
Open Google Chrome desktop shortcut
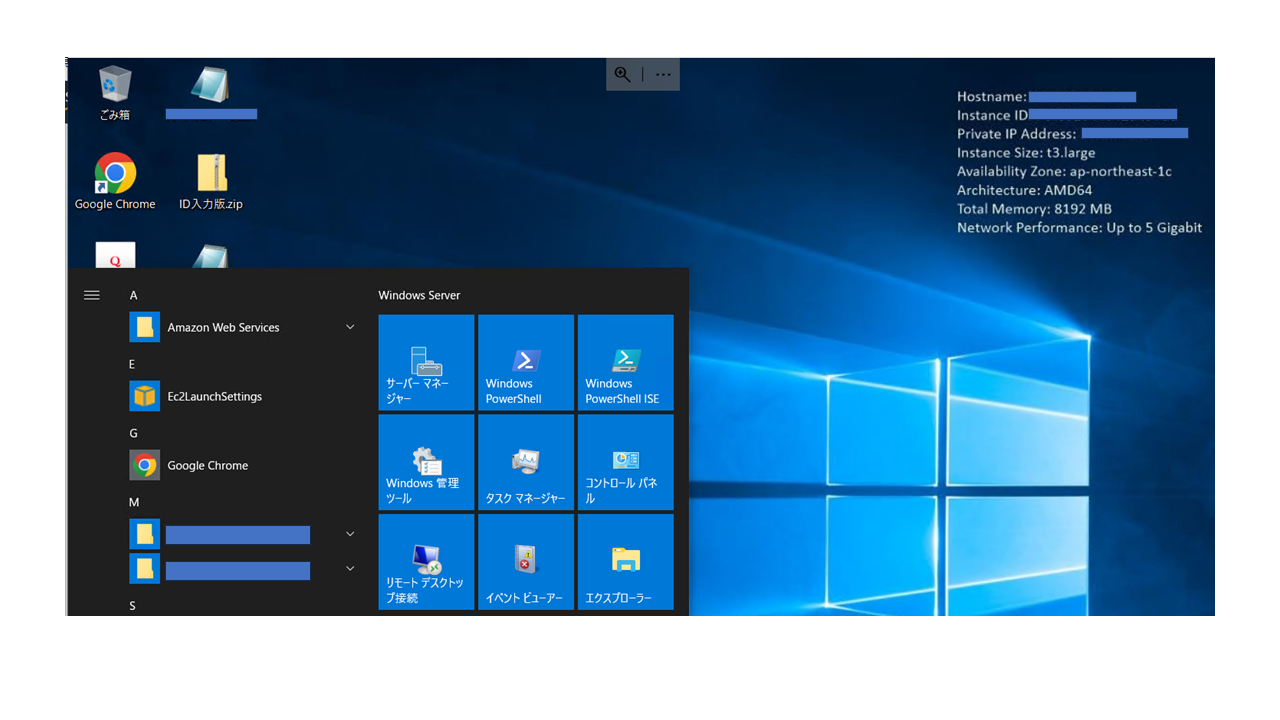click(115, 181)
